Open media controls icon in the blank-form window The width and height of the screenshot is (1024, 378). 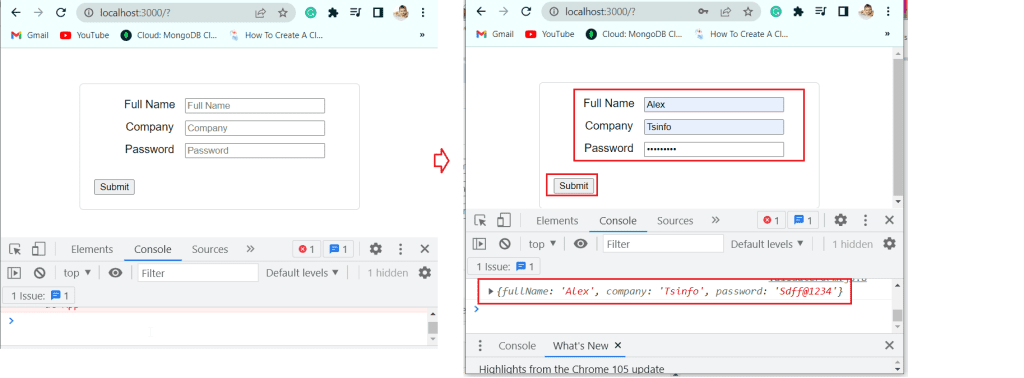coord(355,12)
